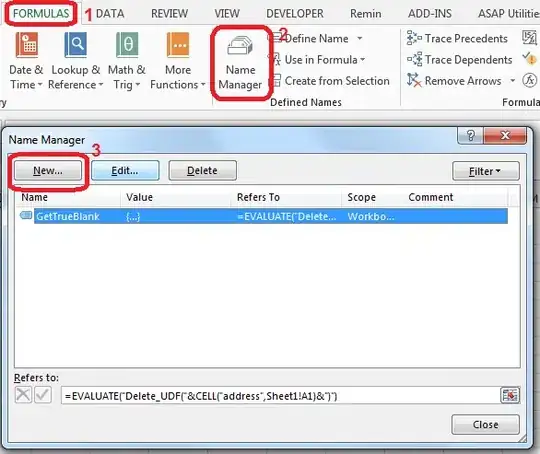Click the GetTrueBlank name tag icon
Screen dimensions: 540x454
(26, 216)
